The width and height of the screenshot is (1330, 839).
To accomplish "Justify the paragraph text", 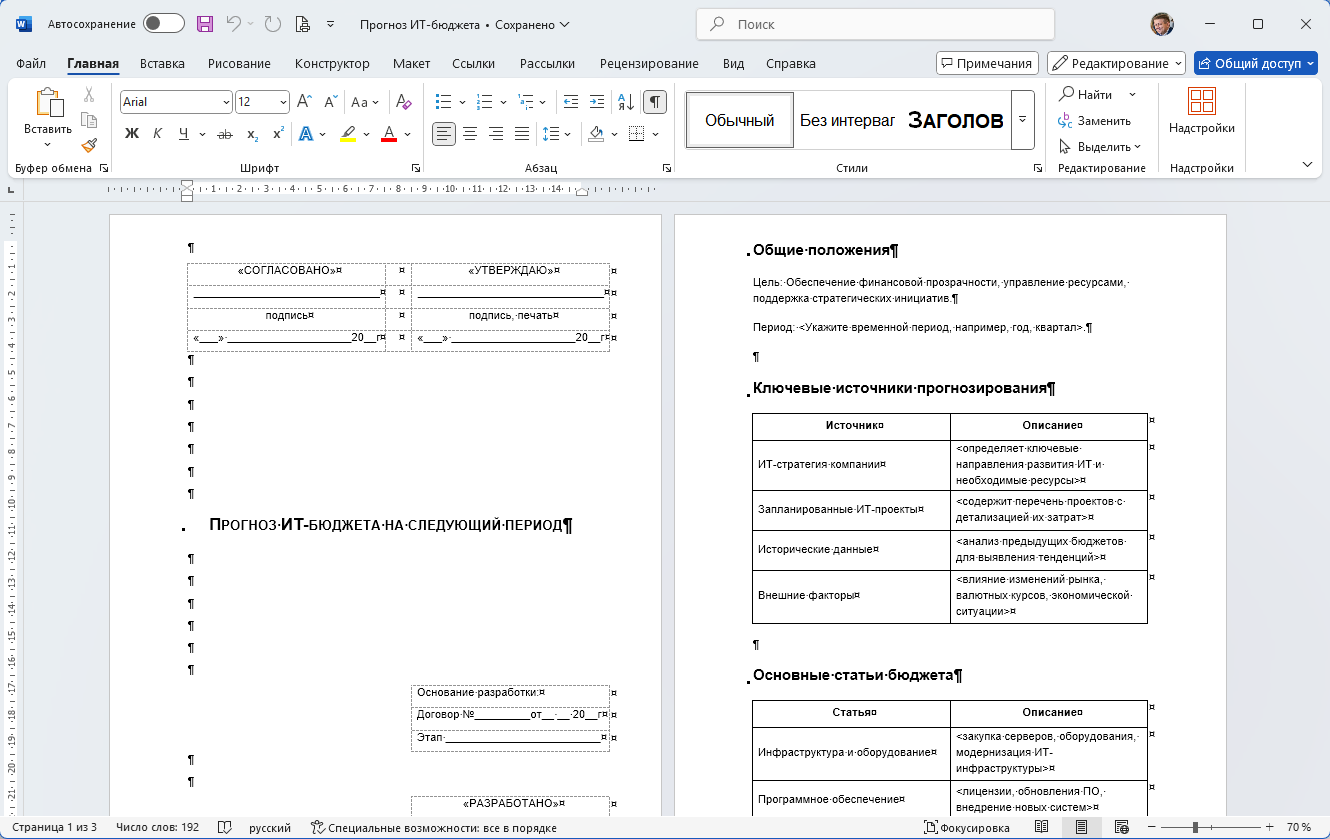I will [522, 134].
